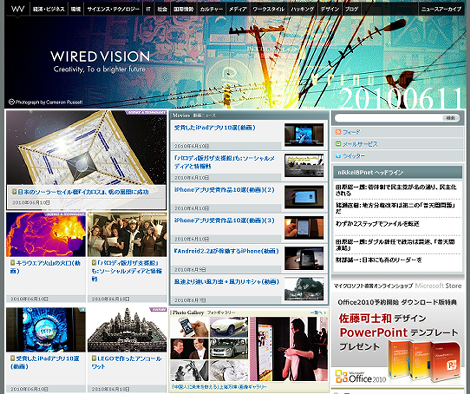Screen dimensions: 470x394
Task: Click the icon beside the LEGO headline
Action: point(94,358)
